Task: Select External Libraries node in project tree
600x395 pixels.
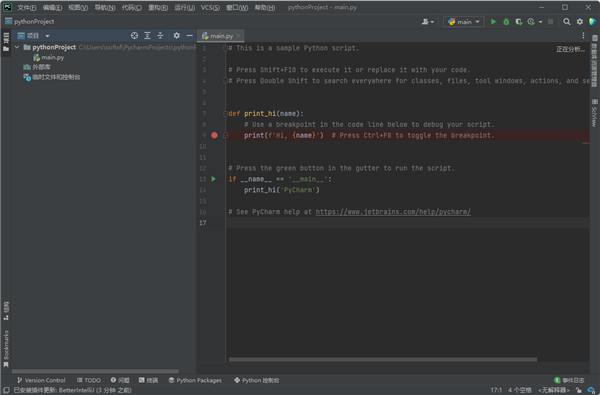Action: point(37,67)
